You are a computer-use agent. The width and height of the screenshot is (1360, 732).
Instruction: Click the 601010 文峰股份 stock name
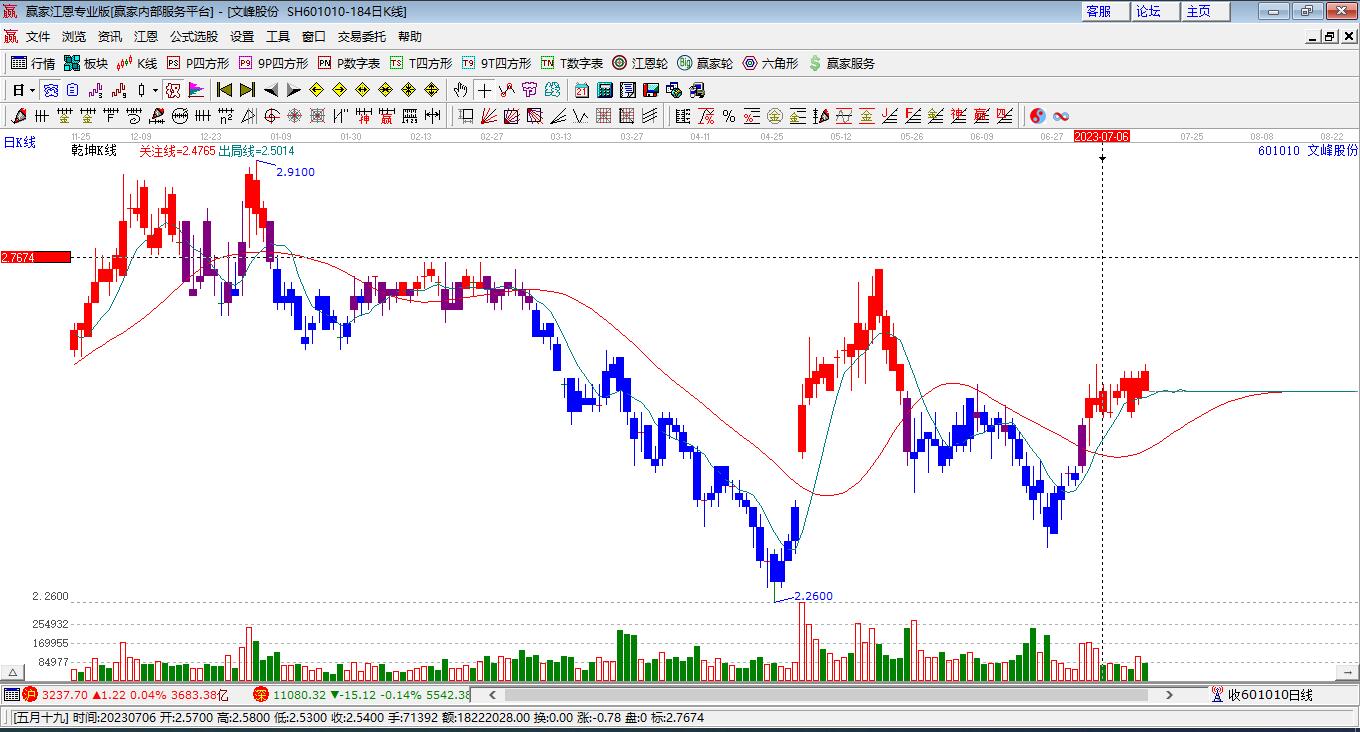tap(1308, 151)
